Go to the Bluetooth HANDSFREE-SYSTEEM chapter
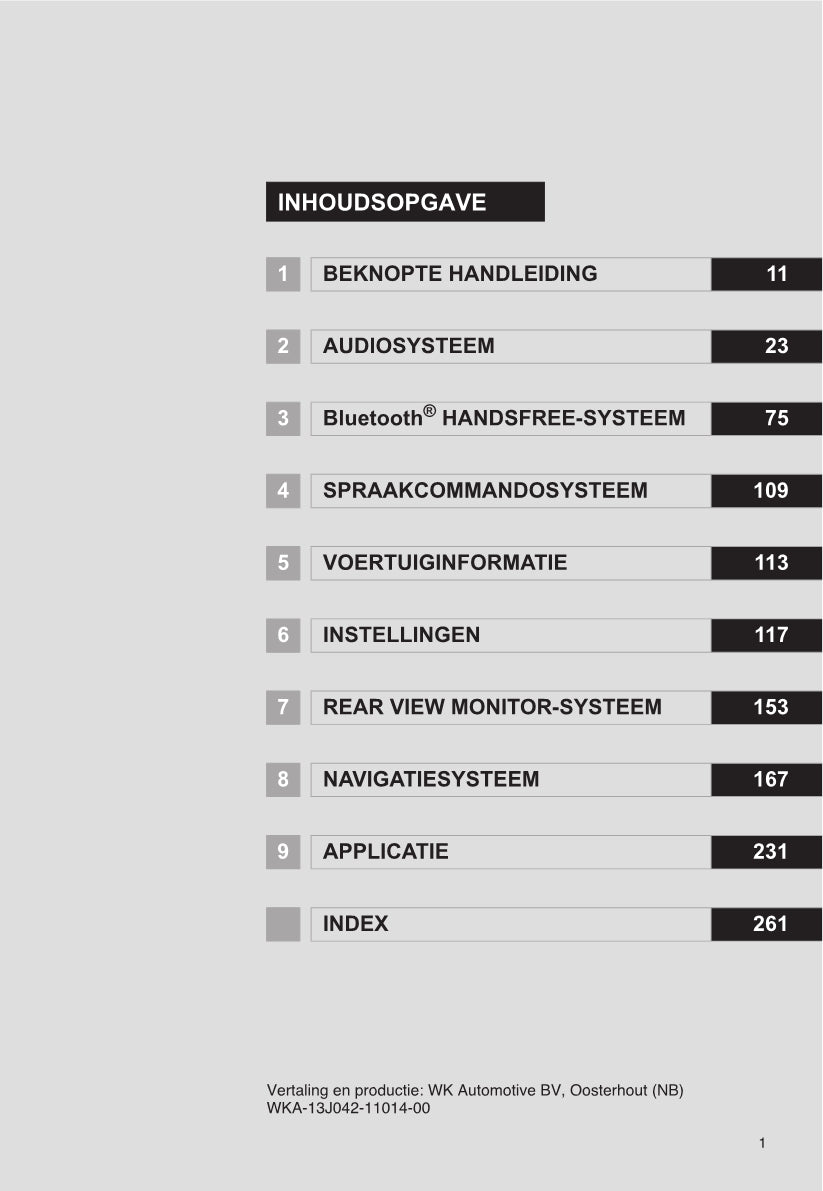The height and width of the screenshot is (1191, 823). 504,418
